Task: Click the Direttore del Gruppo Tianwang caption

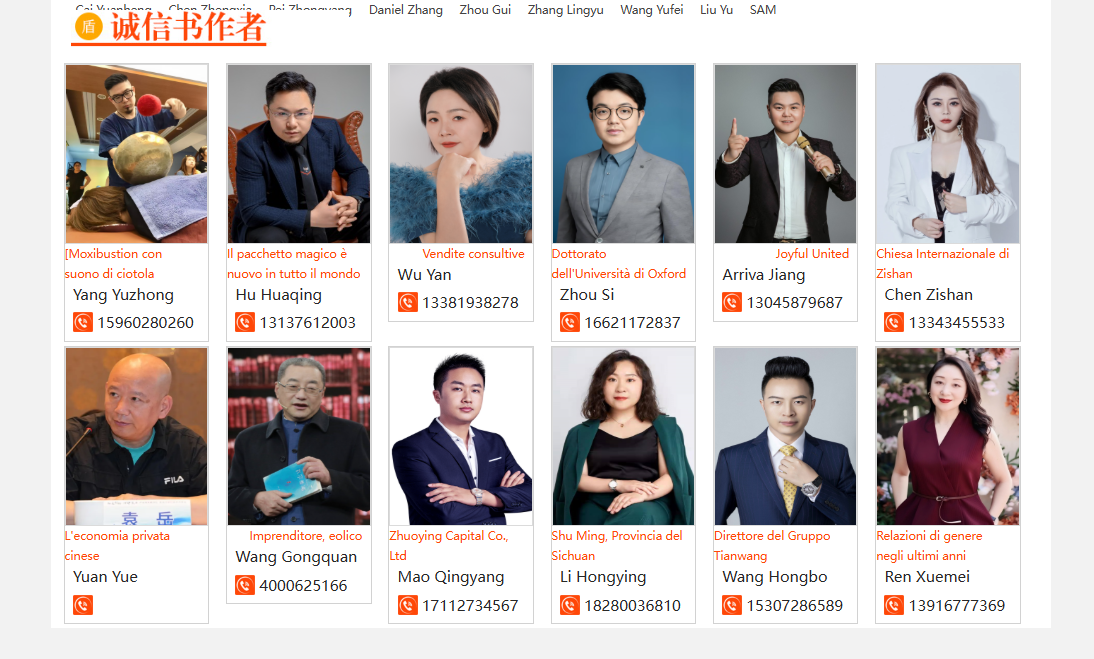Action: [x=772, y=545]
